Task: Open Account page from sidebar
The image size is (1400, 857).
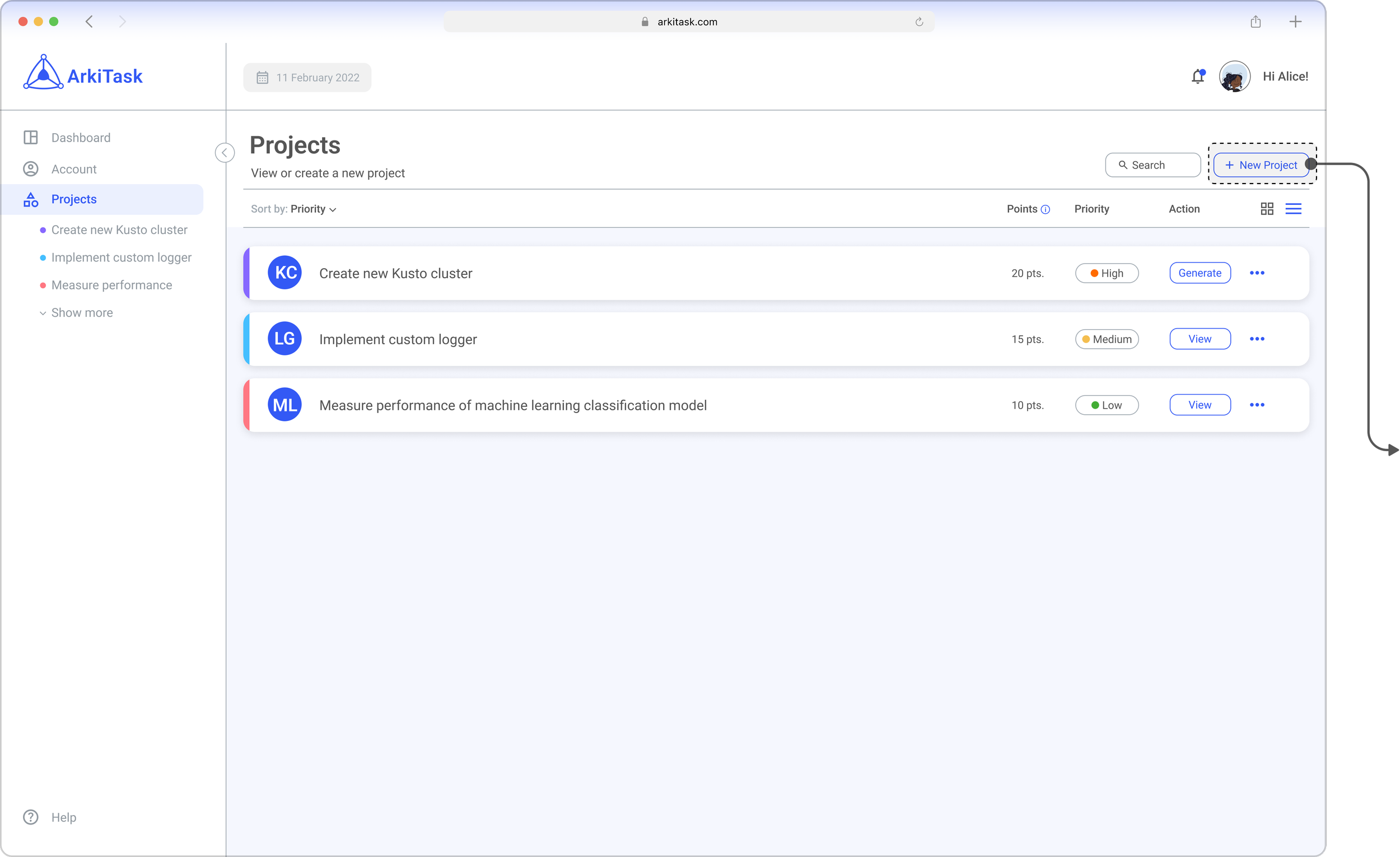Action: coord(73,169)
